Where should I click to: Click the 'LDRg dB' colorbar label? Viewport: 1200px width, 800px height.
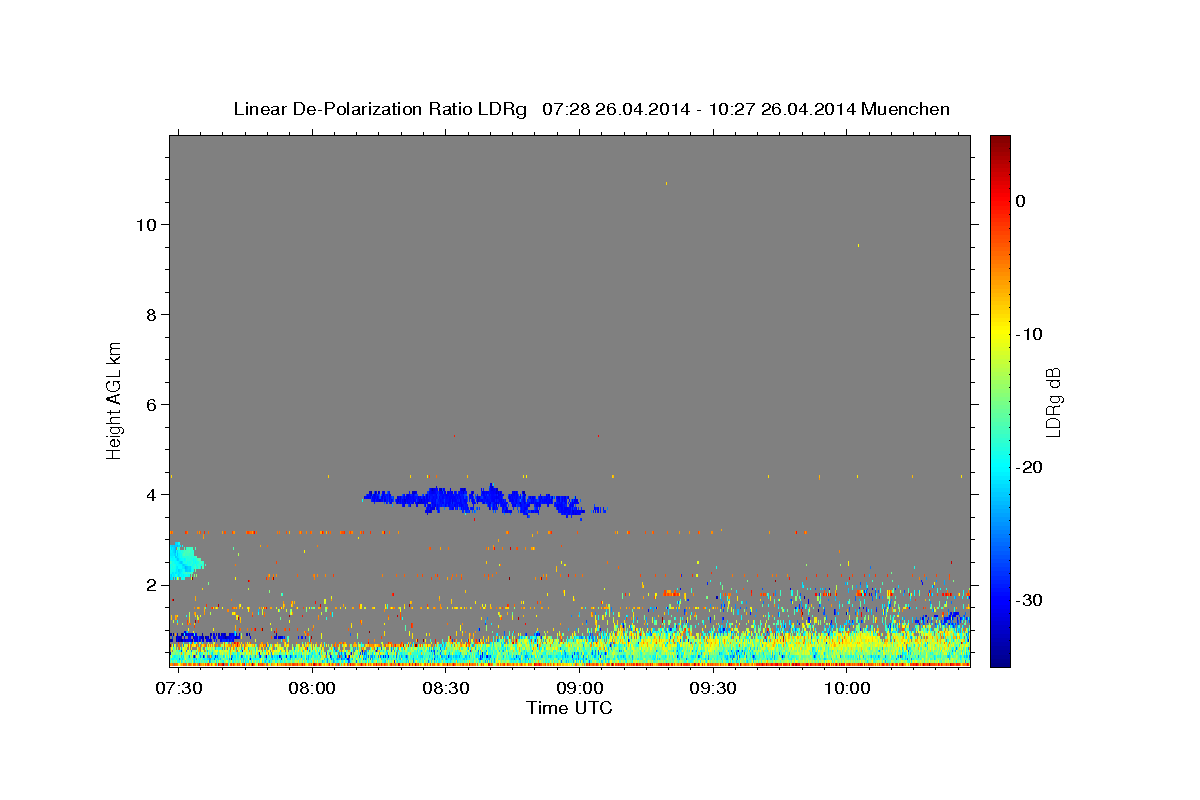pos(1052,402)
